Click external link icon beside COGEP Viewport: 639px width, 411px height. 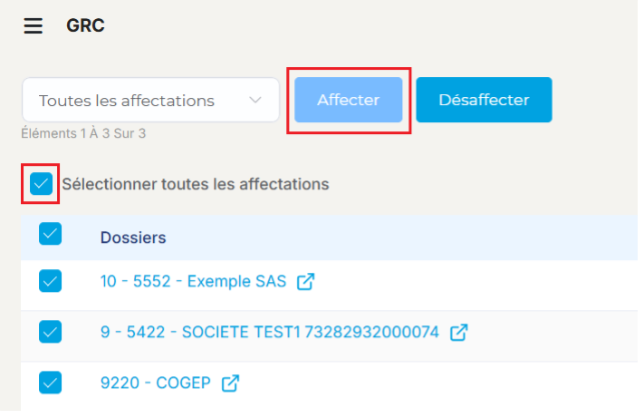(230, 383)
